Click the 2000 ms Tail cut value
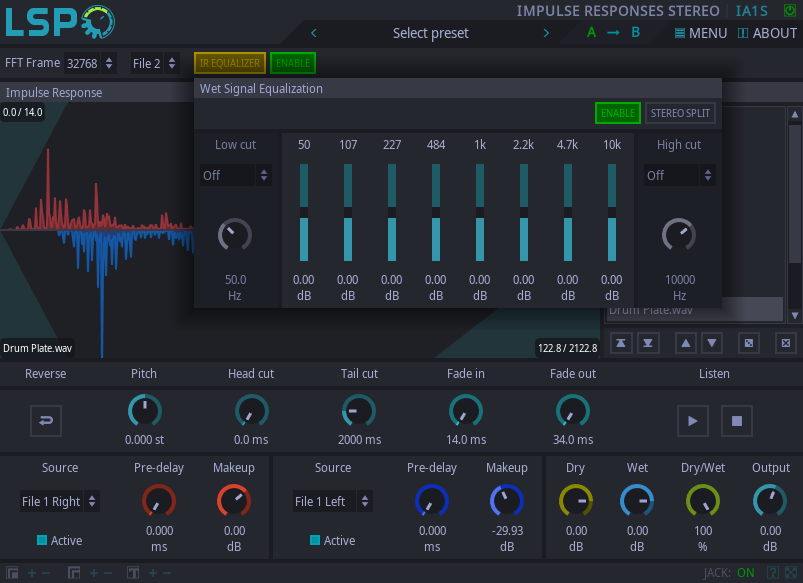This screenshot has width=803, height=583. (x=360, y=440)
